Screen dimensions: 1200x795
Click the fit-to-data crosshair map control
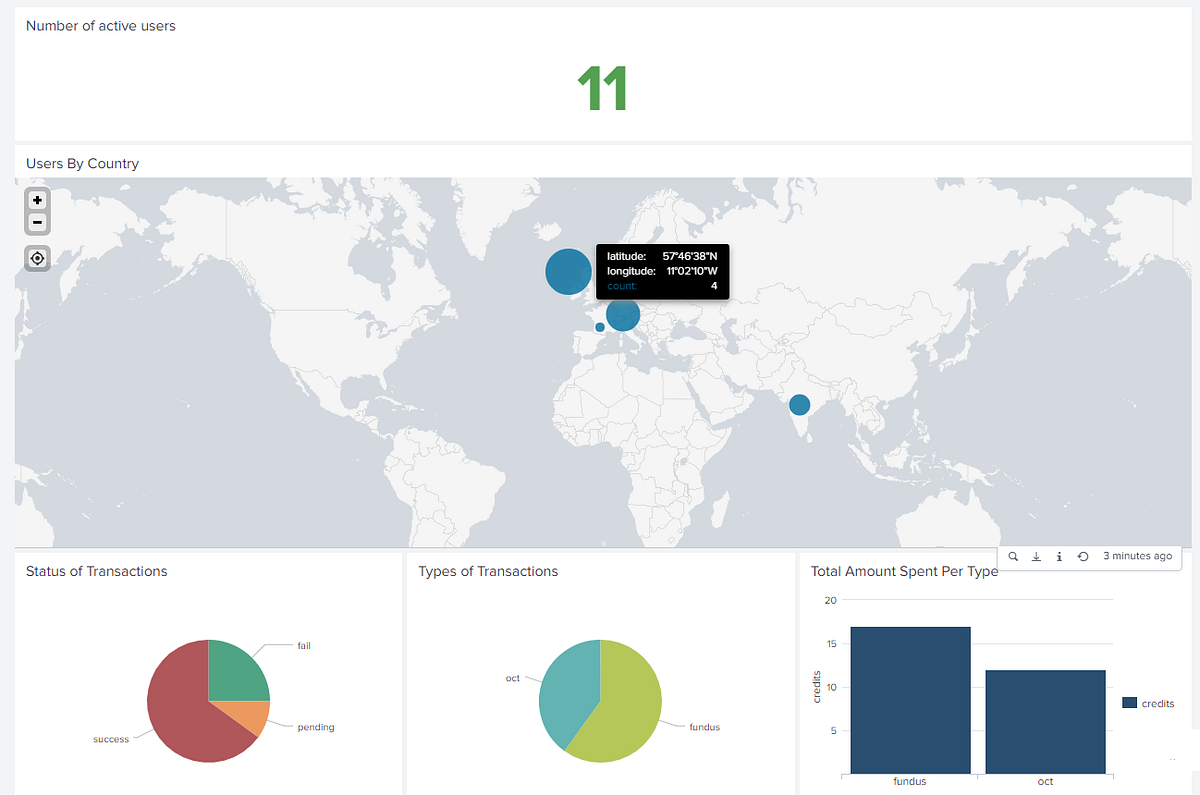(x=36, y=258)
